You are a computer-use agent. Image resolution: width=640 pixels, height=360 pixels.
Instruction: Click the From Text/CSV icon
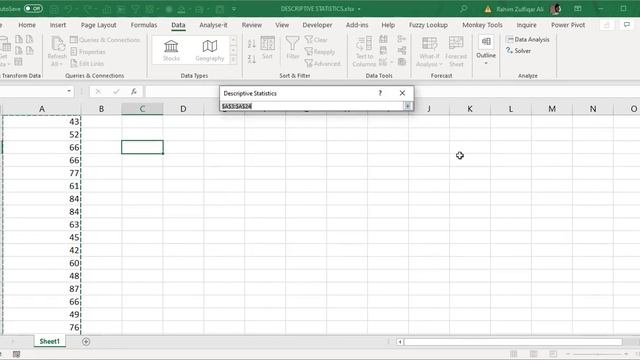click(19, 40)
